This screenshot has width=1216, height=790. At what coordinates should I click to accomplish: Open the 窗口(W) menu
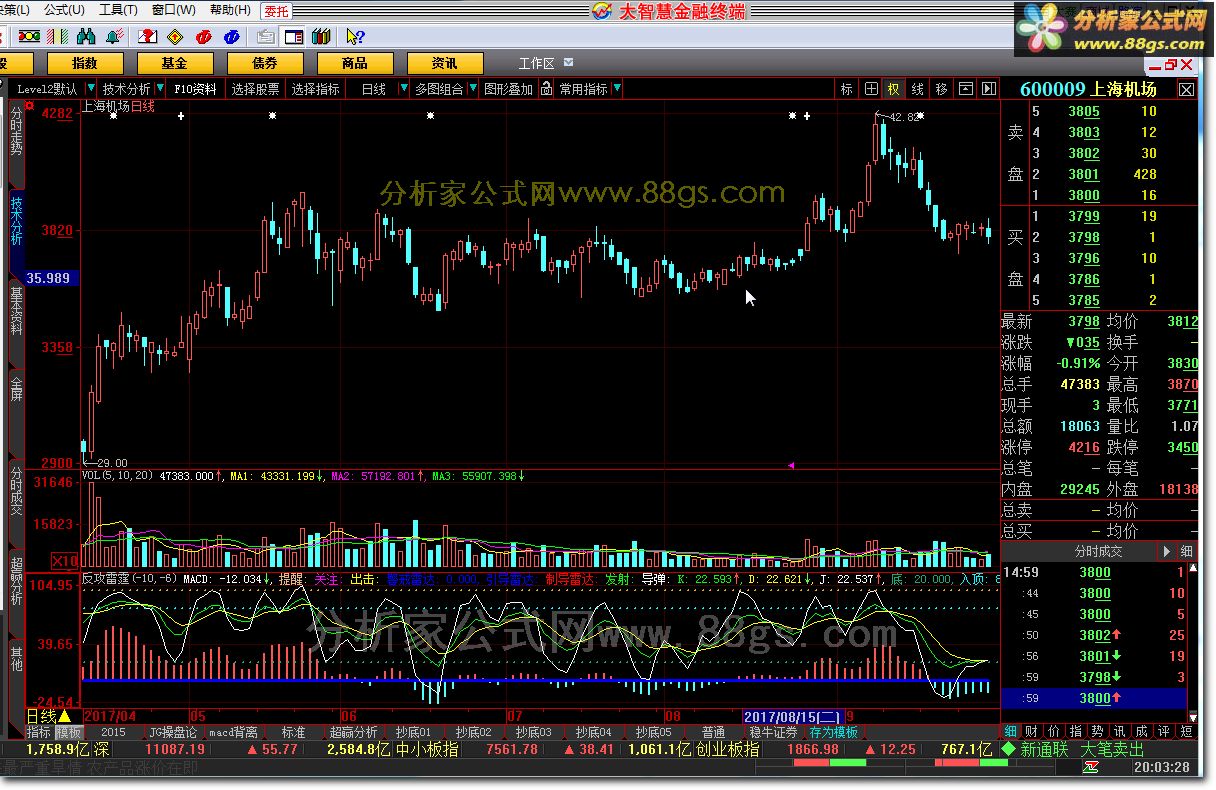[x=174, y=10]
